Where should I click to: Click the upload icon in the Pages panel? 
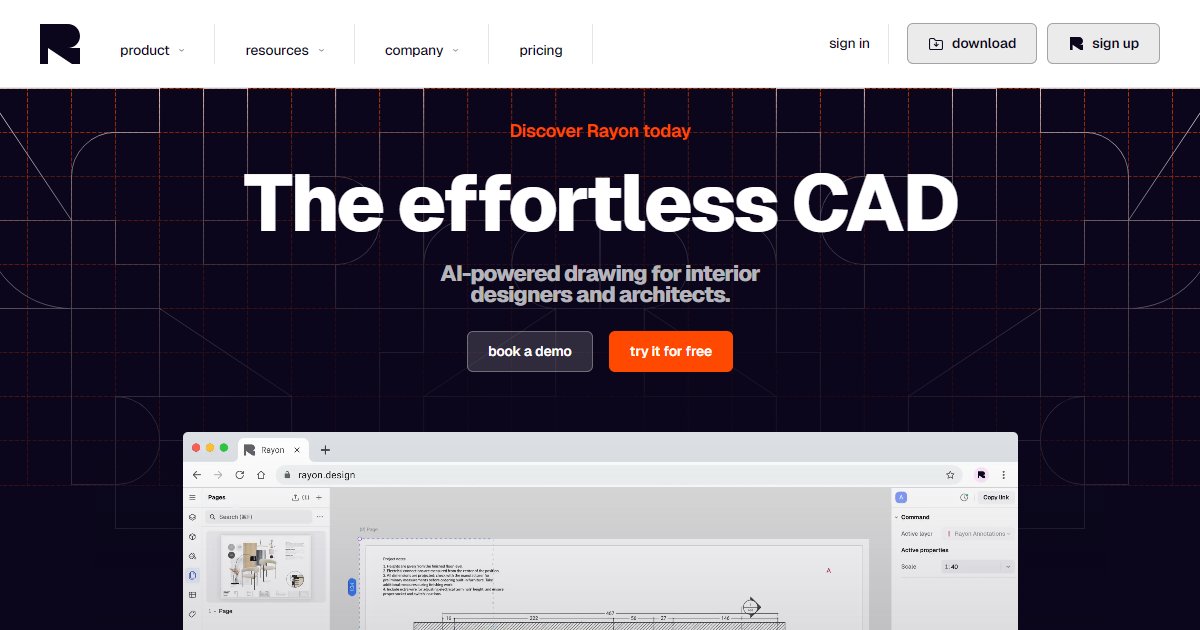pyautogui.click(x=294, y=497)
